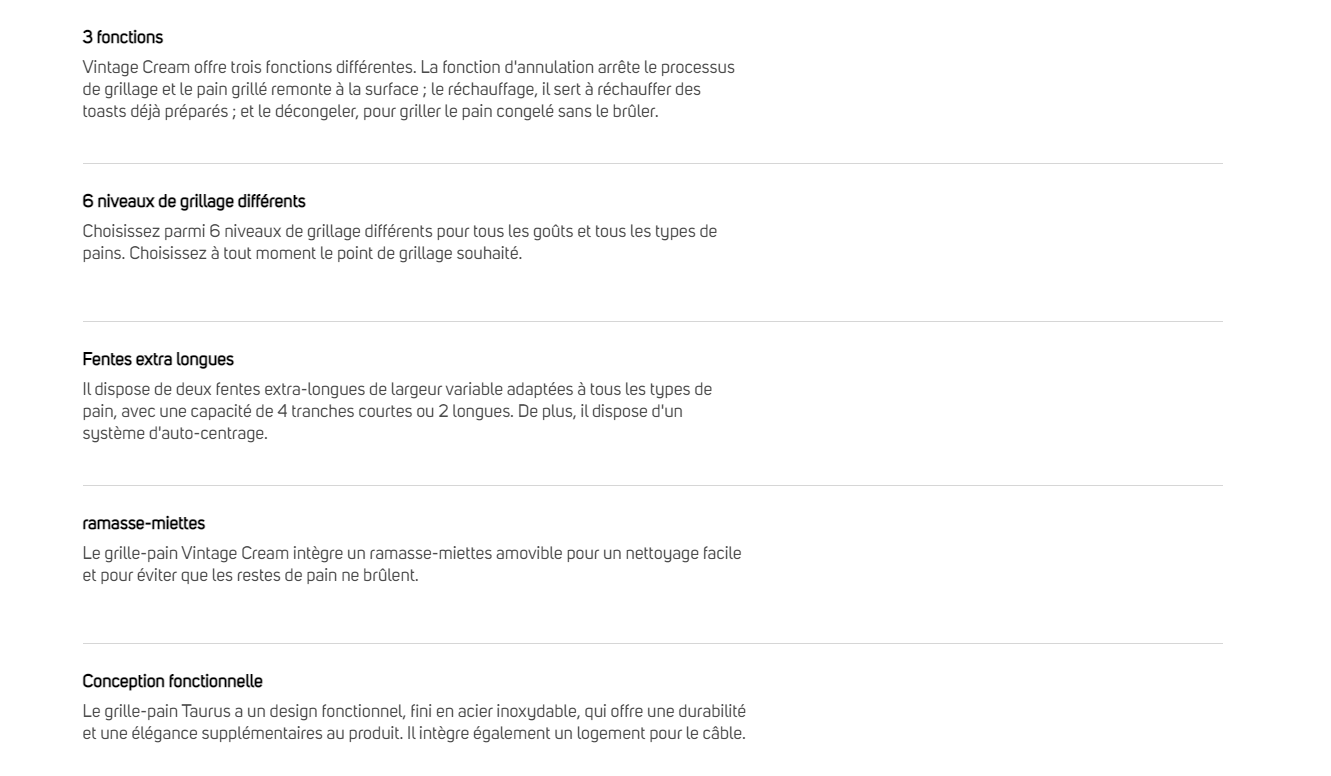Viewport: 1331px width, 776px height.
Task: Click paragraph starting "Vintage Cream offre trois fonctions"
Action: (408, 89)
